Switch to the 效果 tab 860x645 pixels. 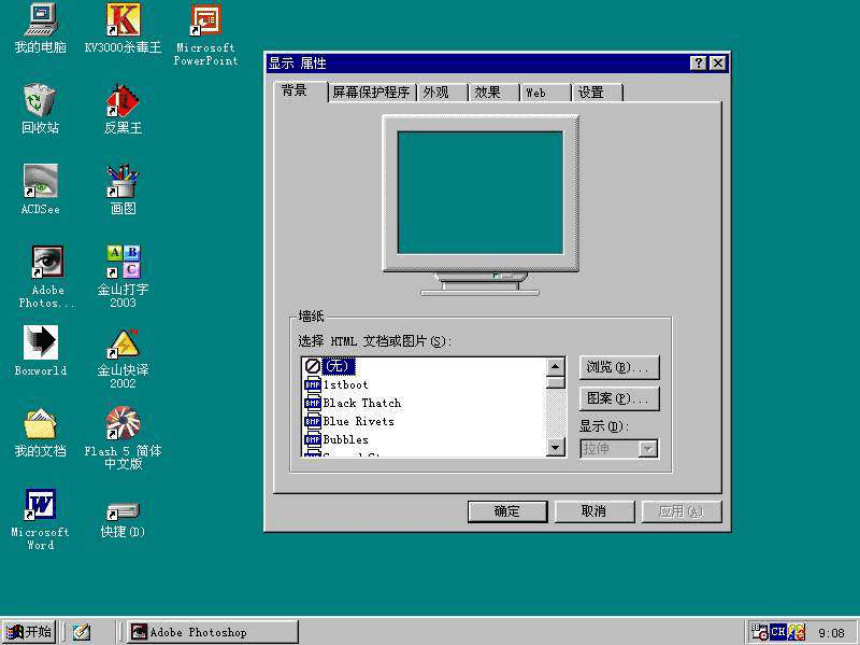pyautogui.click(x=494, y=92)
